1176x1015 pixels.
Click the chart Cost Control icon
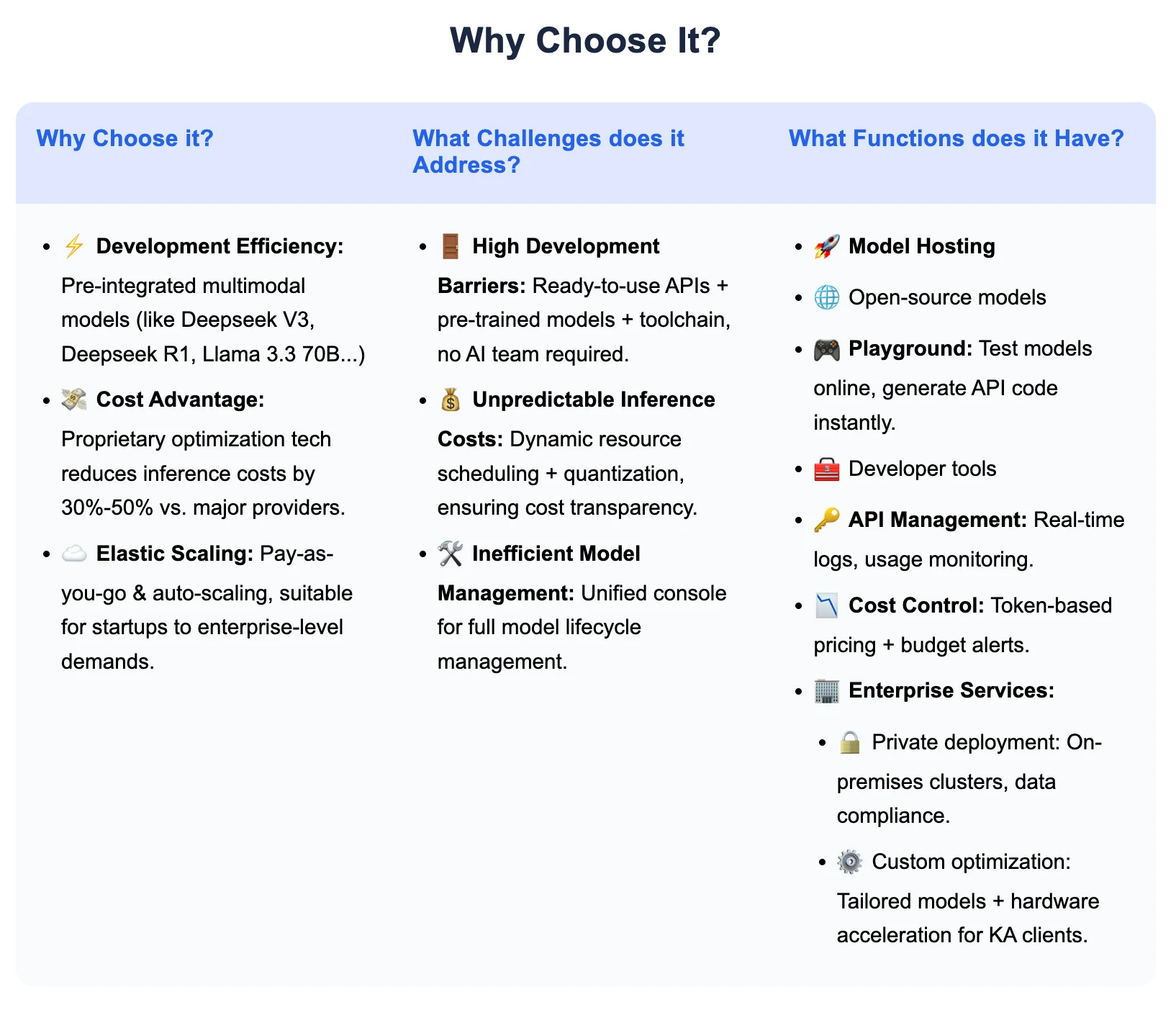tap(827, 605)
